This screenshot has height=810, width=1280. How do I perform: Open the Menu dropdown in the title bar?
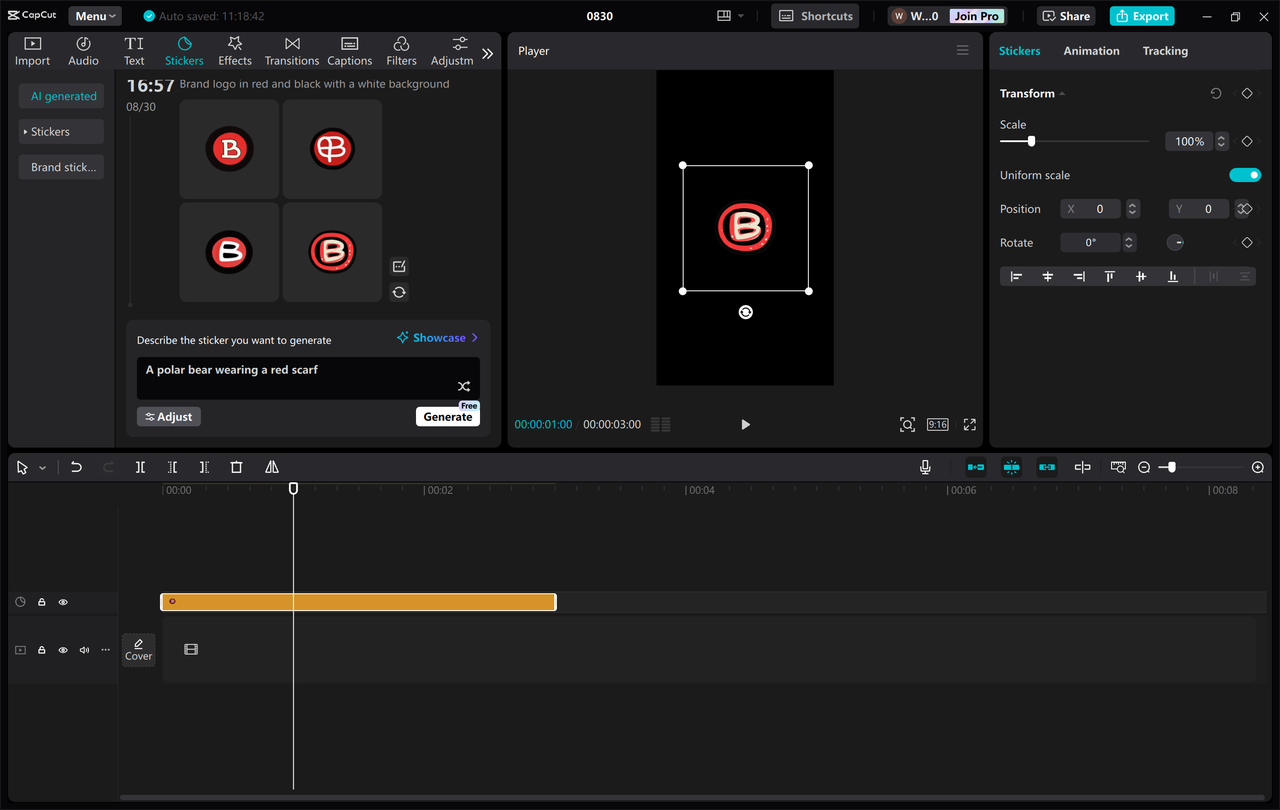pyautogui.click(x=94, y=15)
